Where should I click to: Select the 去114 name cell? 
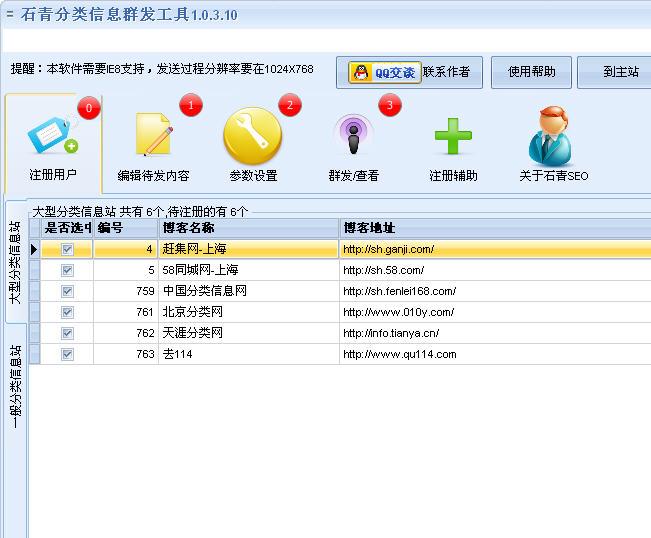coord(249,354)
